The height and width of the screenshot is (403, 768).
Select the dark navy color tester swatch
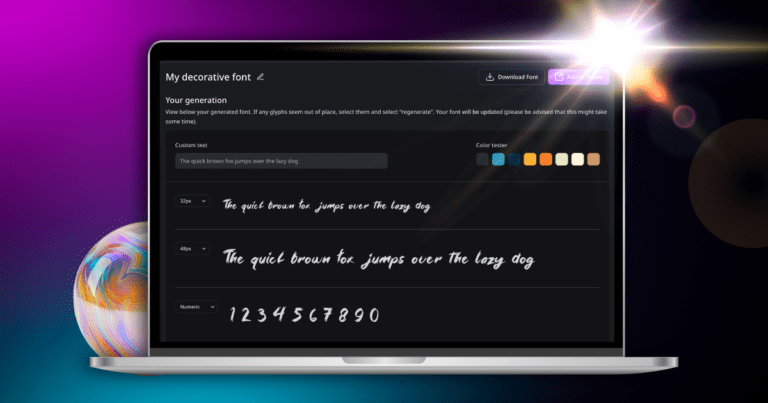click(514, 159)
